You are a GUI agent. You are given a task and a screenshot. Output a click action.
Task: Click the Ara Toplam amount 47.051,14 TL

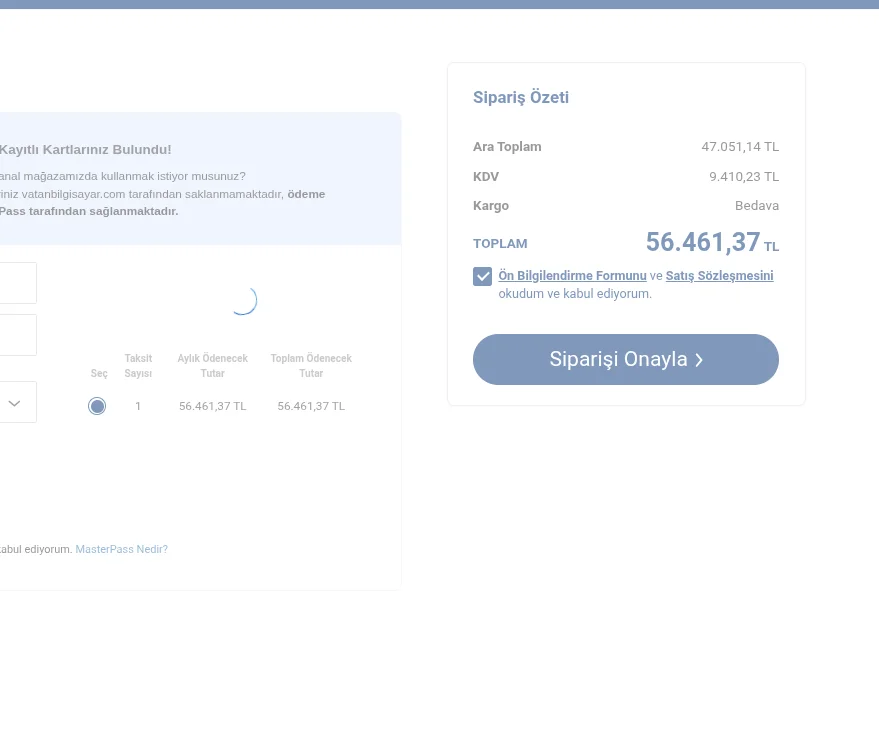pos(739,147)
